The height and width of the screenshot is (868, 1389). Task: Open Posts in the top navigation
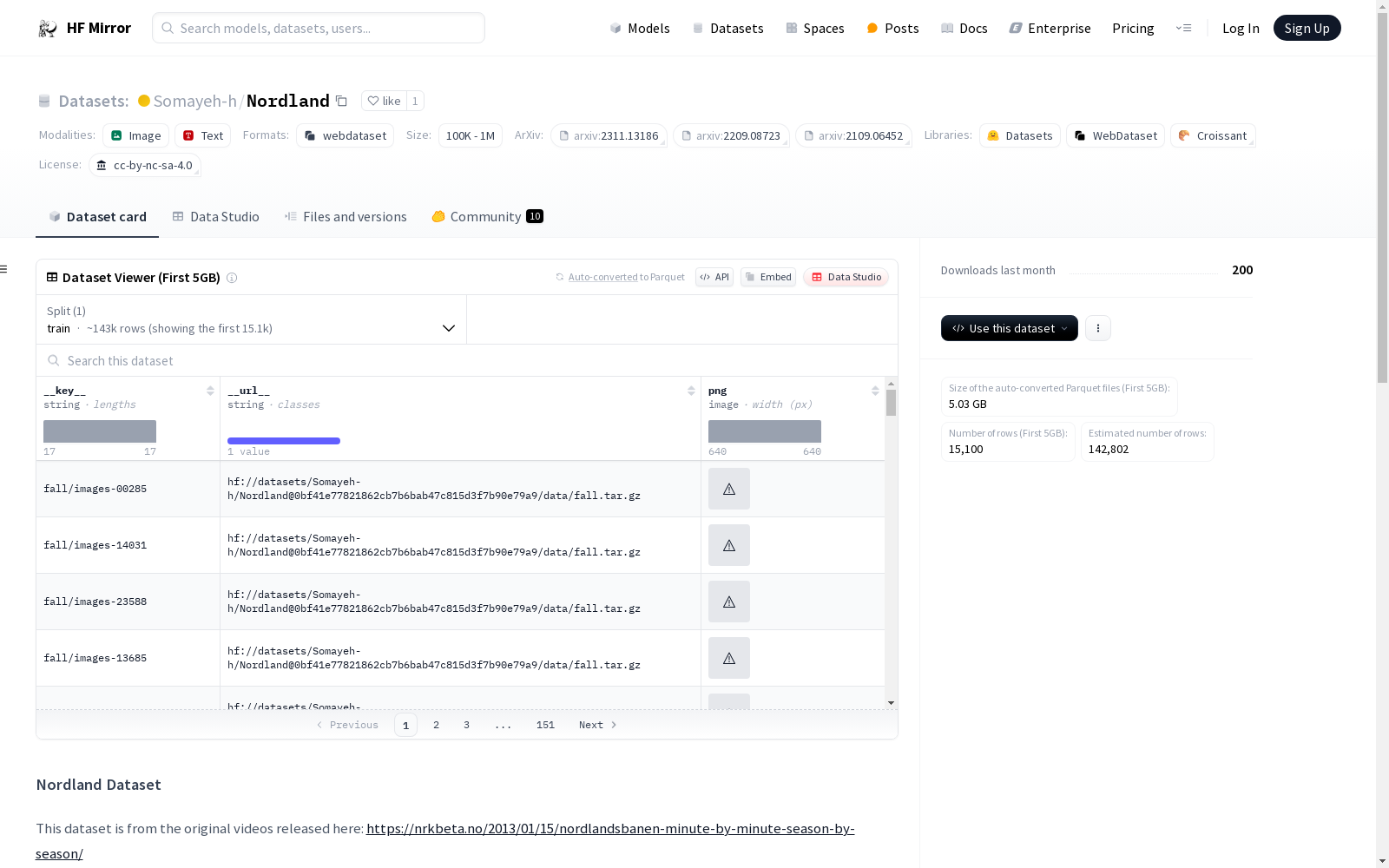click(892, 29)
